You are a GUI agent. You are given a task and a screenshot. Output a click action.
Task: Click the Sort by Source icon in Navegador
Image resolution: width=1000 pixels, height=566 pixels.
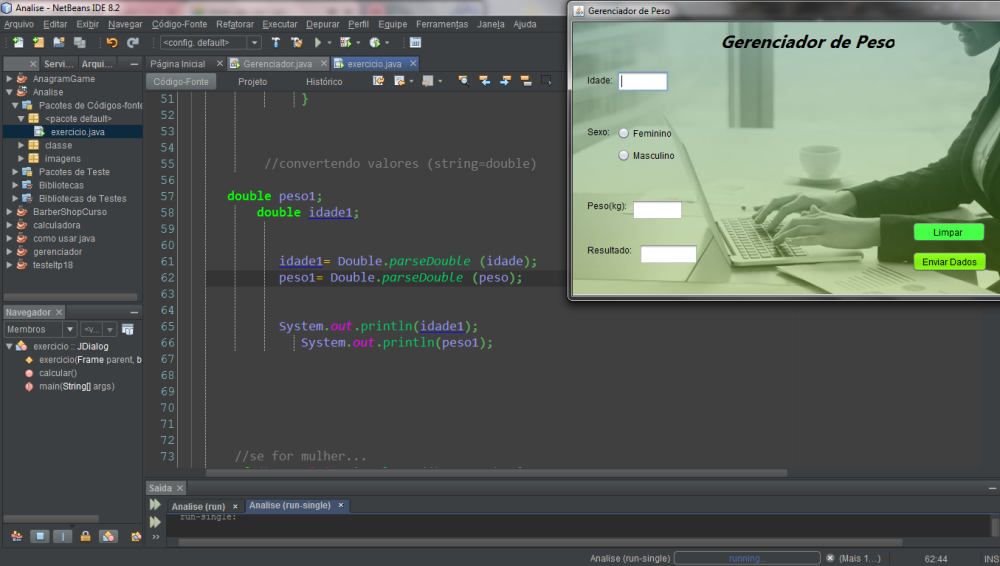pos(136,537)
